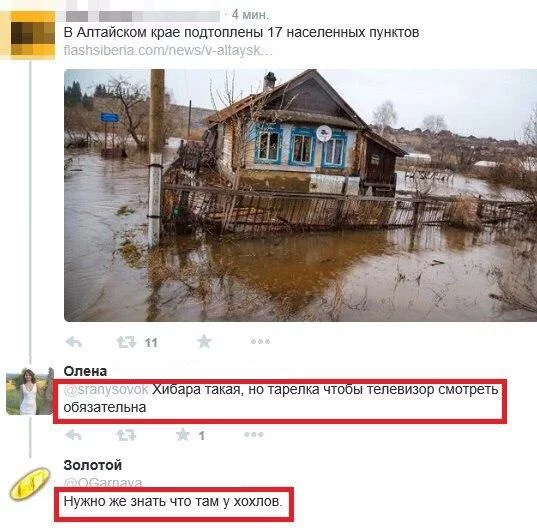Open the flashsiberia.com news link
Image resolution: width=537 pixels, height=528 pixels.
[168, 51]
